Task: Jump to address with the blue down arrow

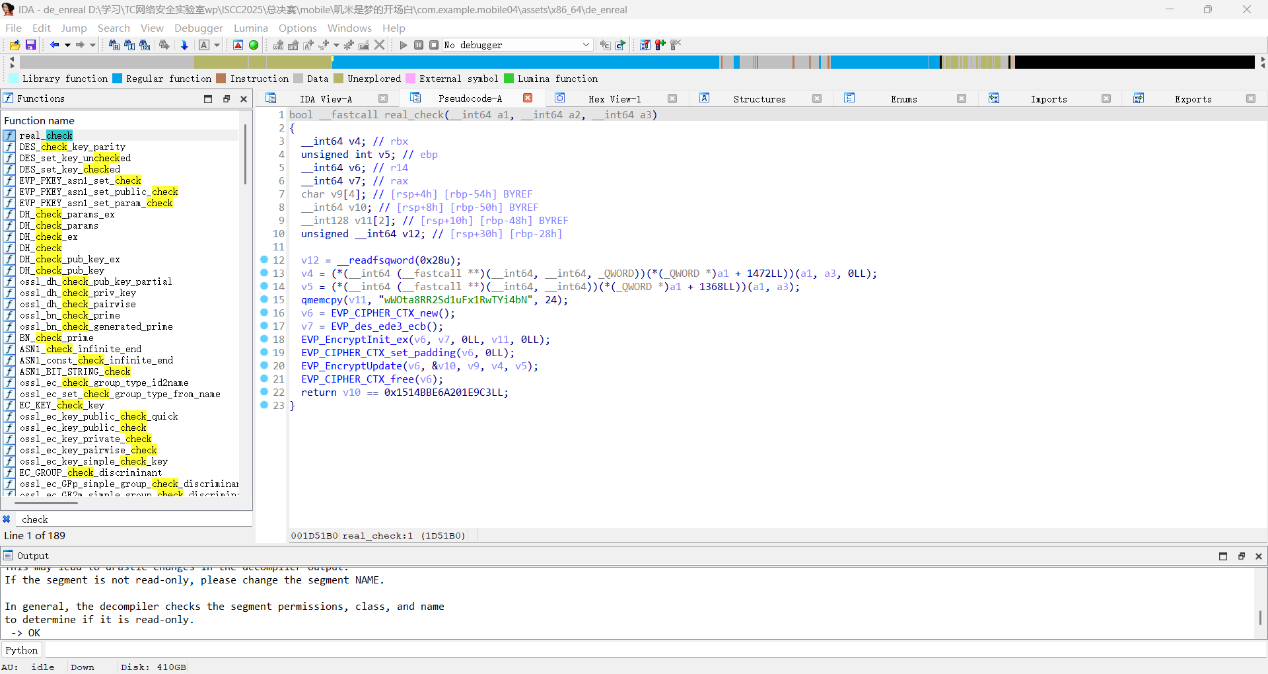Action: (x=184, y=45)
